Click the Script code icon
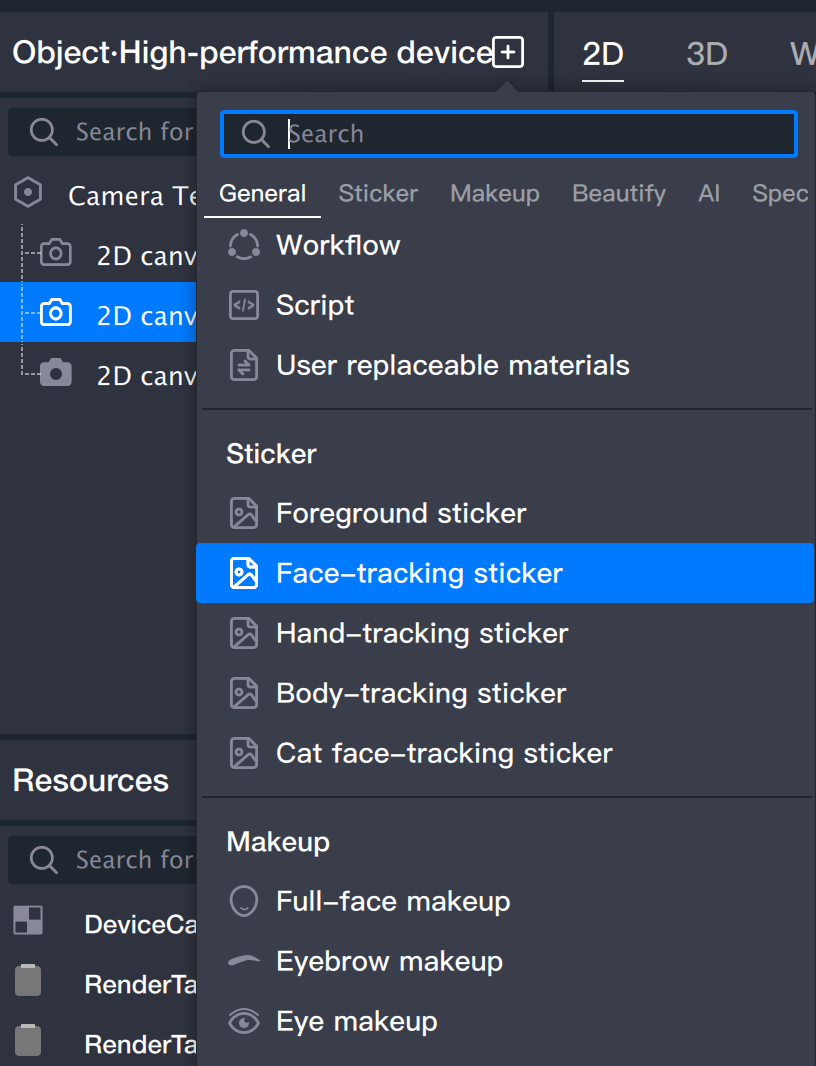The height and width of the screenshot is (1066, 816). [244, 305]
